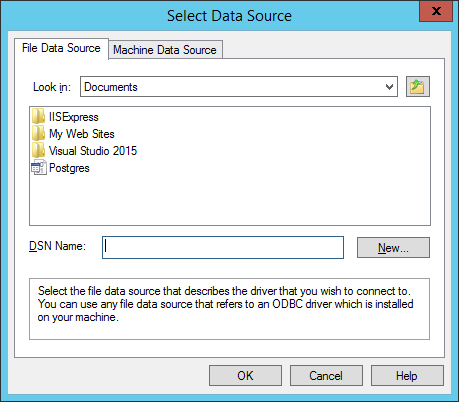459x402 pixels.
Task: Click the Postgres DSN file icon
Action: click(39, 168)
